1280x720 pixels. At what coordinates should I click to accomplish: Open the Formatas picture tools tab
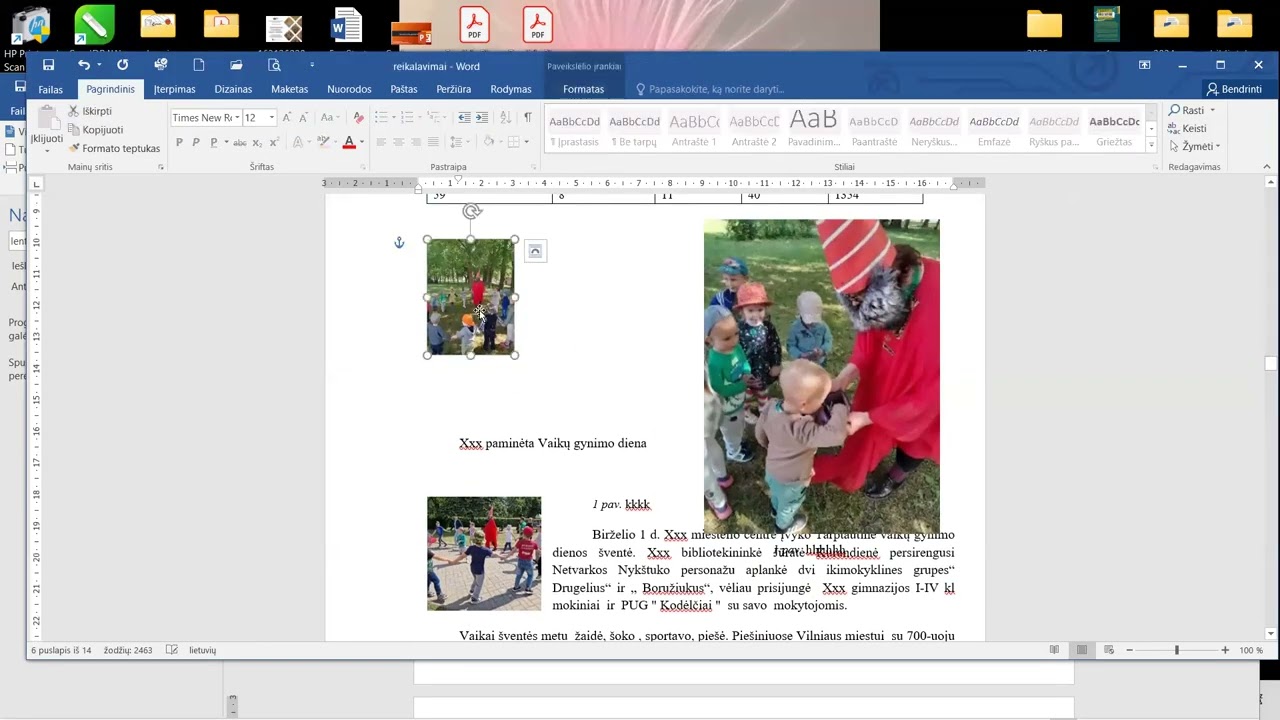pos(583,89)
